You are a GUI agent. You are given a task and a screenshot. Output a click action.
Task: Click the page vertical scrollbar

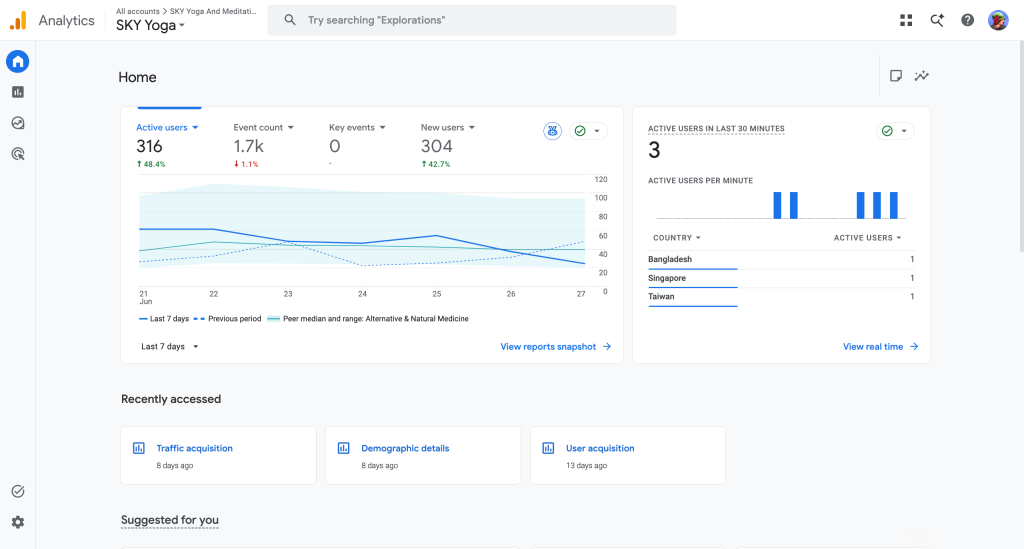click(x=1021, y=147)
